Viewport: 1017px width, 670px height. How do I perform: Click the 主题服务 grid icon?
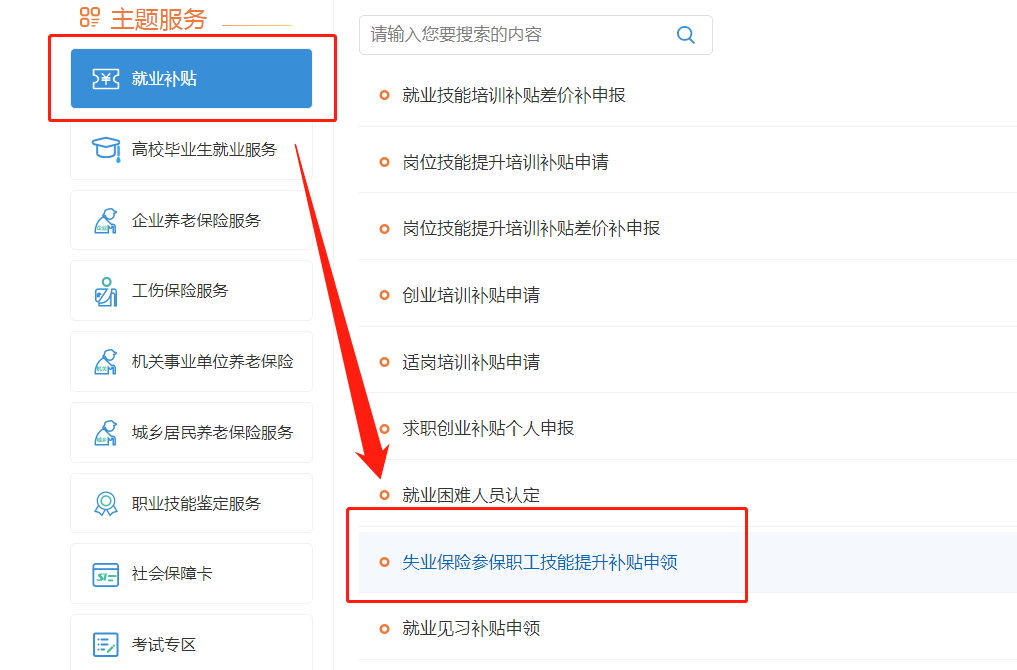[90, 18]
